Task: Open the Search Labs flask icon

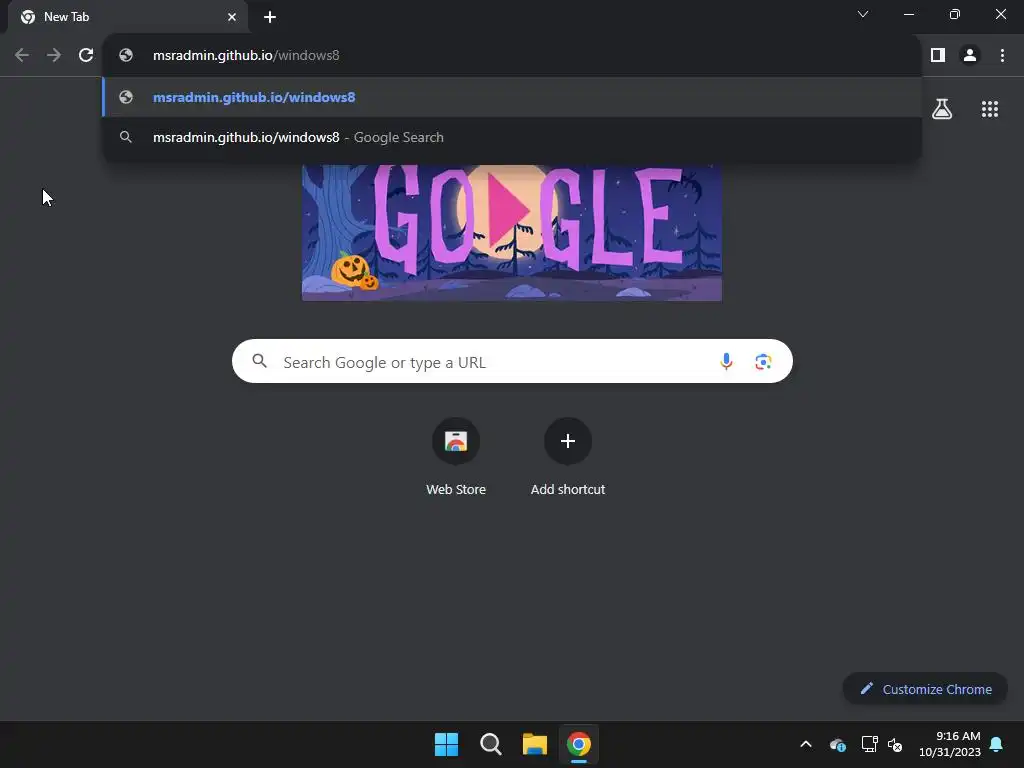Action: pyautogui.click(x=942, y=109)
